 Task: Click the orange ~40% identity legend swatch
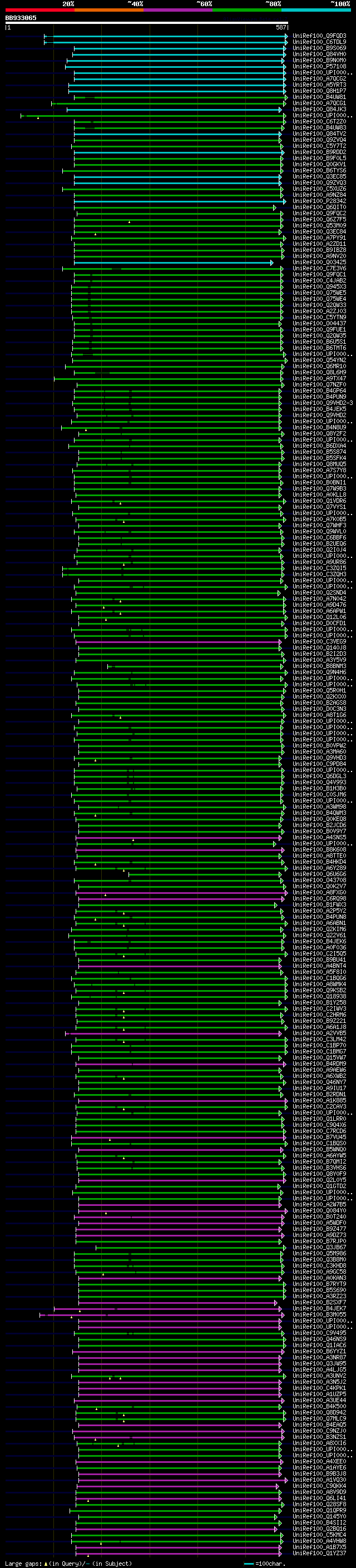coord(109,10)
